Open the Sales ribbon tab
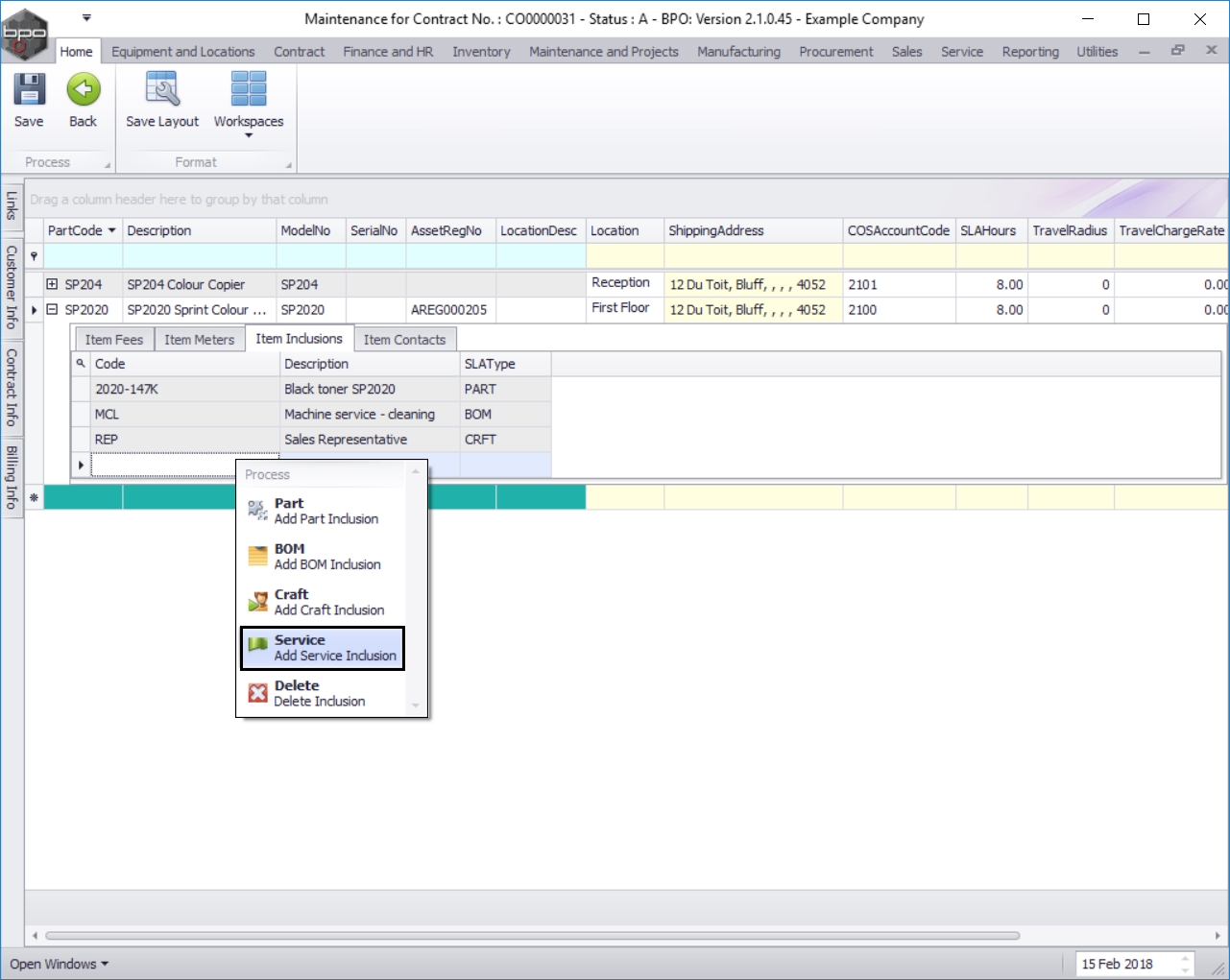This screenshot has height=980, width=1230. 906,52
